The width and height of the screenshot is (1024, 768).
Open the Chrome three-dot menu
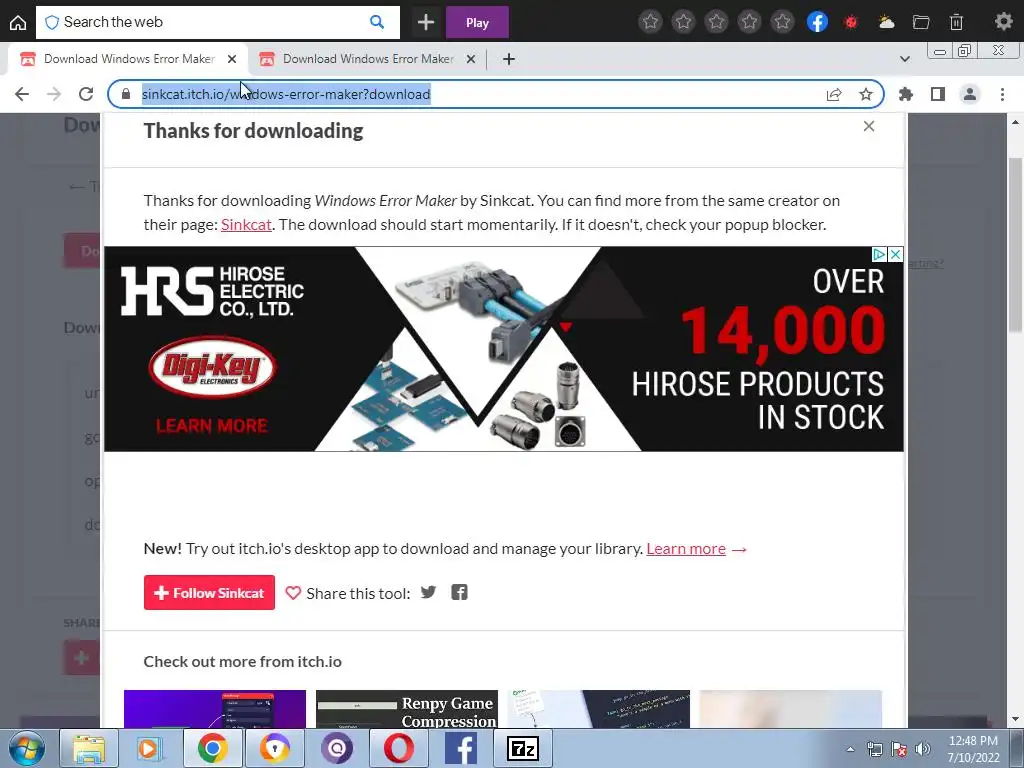coord(1002,94)
